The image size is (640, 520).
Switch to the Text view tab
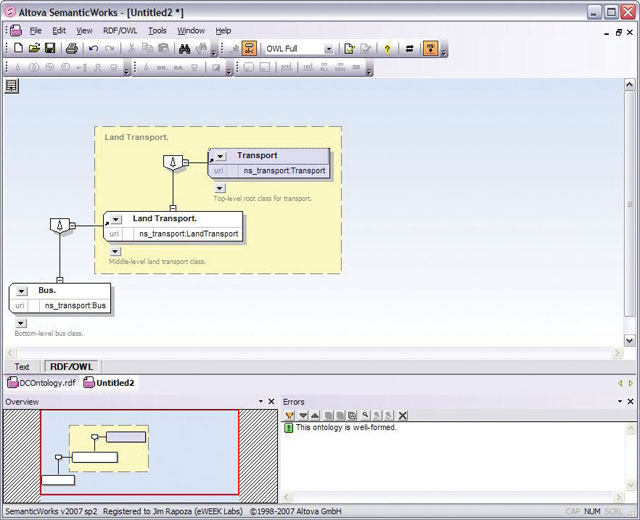(22, 367)
